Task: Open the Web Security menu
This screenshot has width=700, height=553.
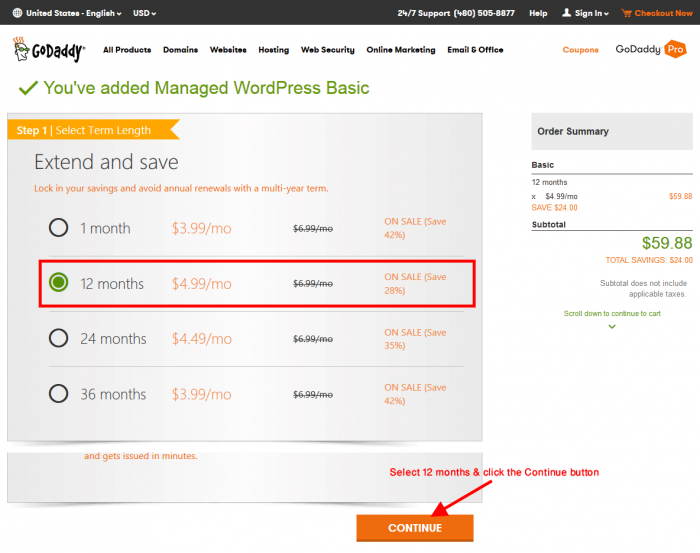Action: click(328, 50)
